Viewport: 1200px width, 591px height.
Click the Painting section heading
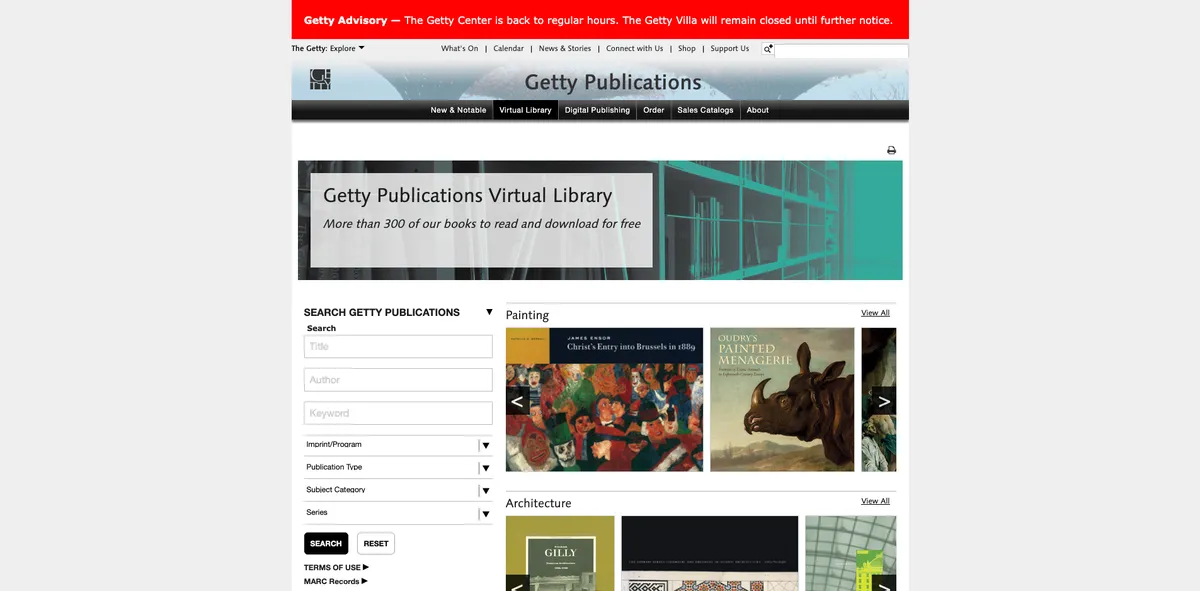click(527, 315)
